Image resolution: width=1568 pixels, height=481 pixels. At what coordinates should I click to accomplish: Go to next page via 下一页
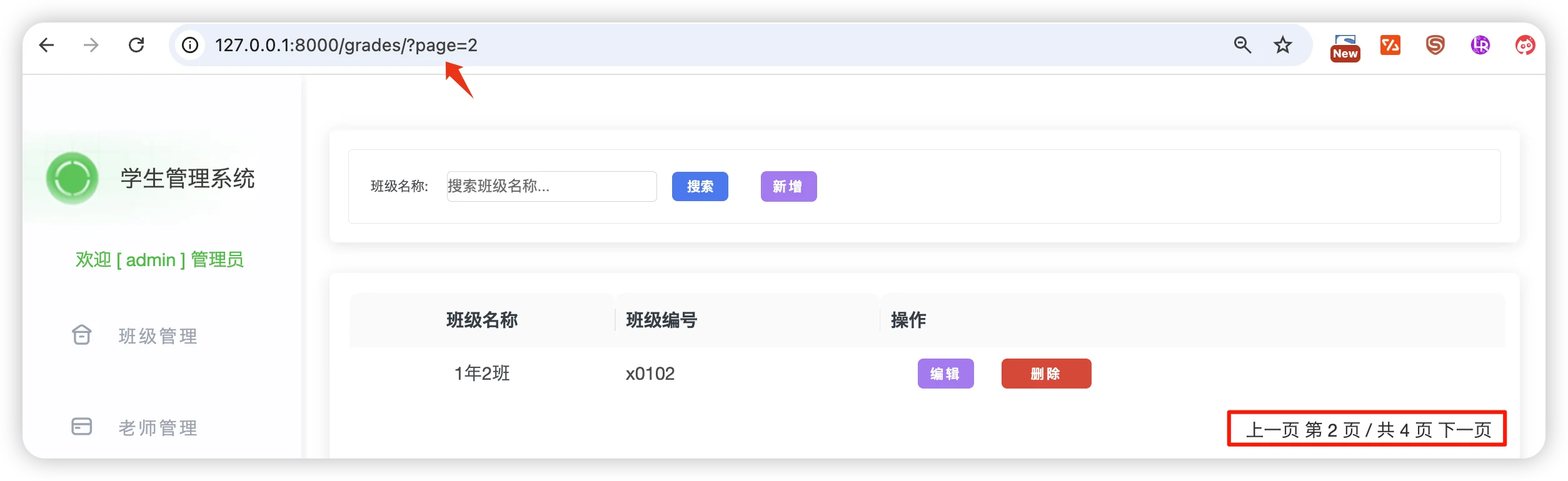(1465, 430)
